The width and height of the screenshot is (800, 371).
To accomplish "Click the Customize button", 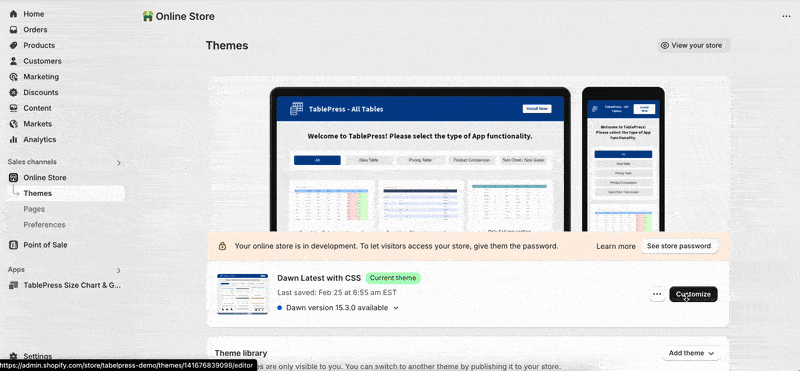I will [x=693, y=294].
